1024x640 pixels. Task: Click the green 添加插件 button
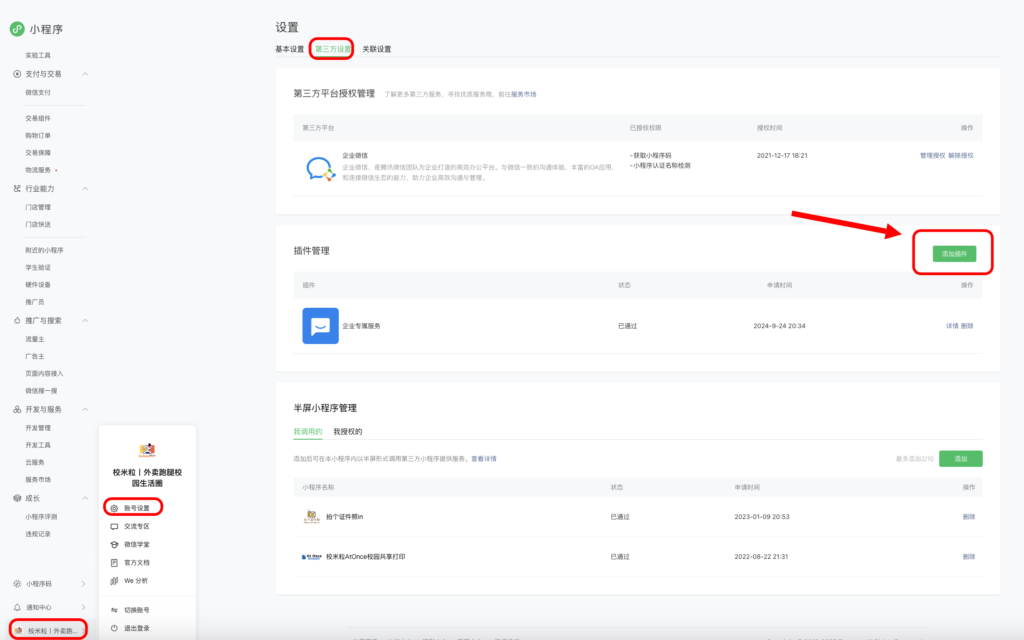pyautogui.click(x=954, y=254)
